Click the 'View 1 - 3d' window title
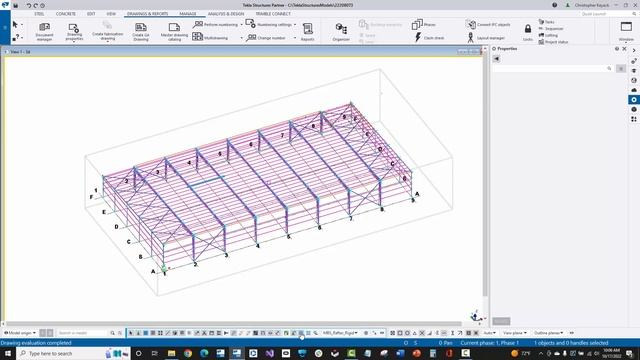The width and height of the screenshot is (640, 360). pyautogui.click(x=20, y=52)
